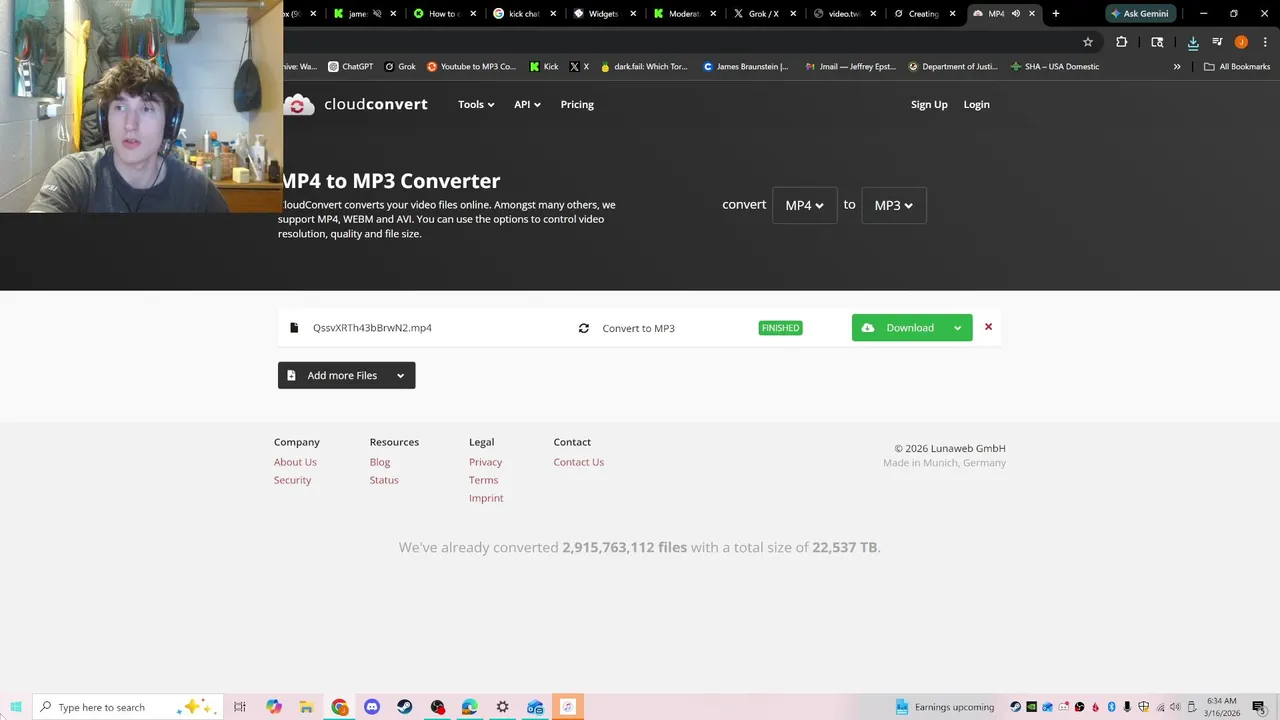1280x720 pixels.
Task: Open the media controls icon in Chrome toolbar
Action: coord(1217,42)
